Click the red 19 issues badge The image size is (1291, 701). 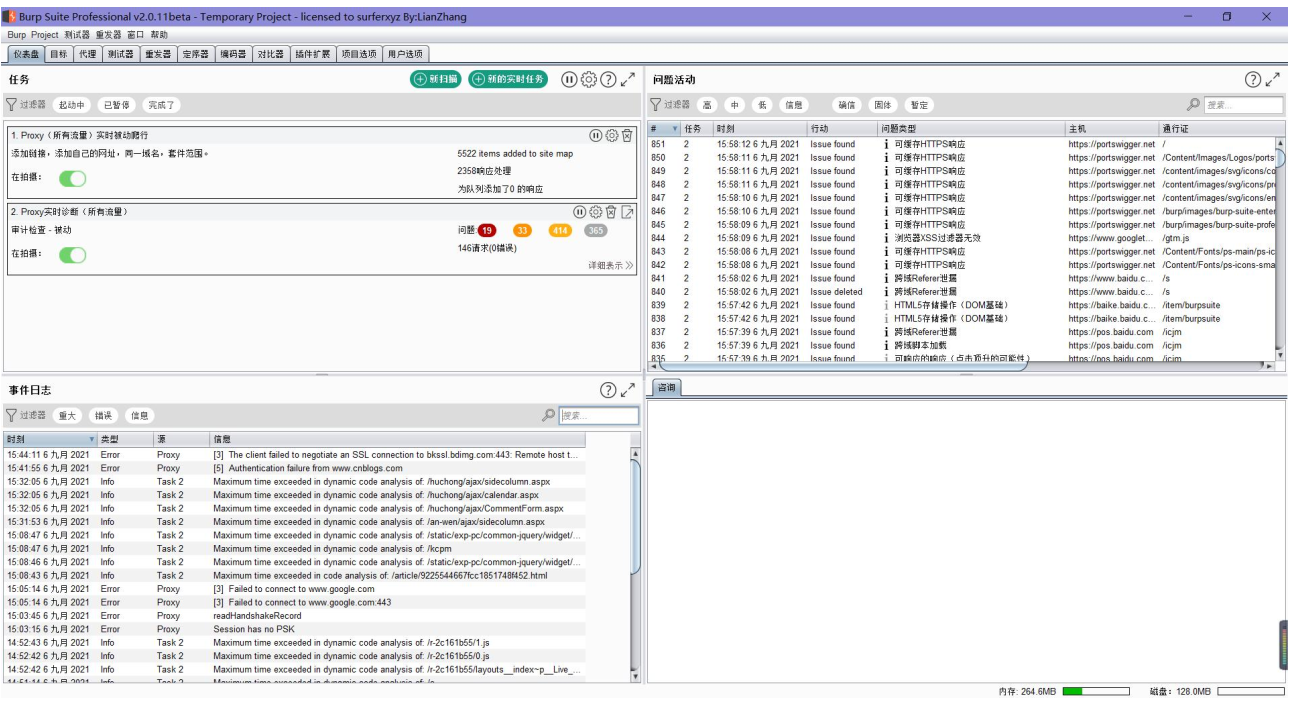(x=487, y=231)
